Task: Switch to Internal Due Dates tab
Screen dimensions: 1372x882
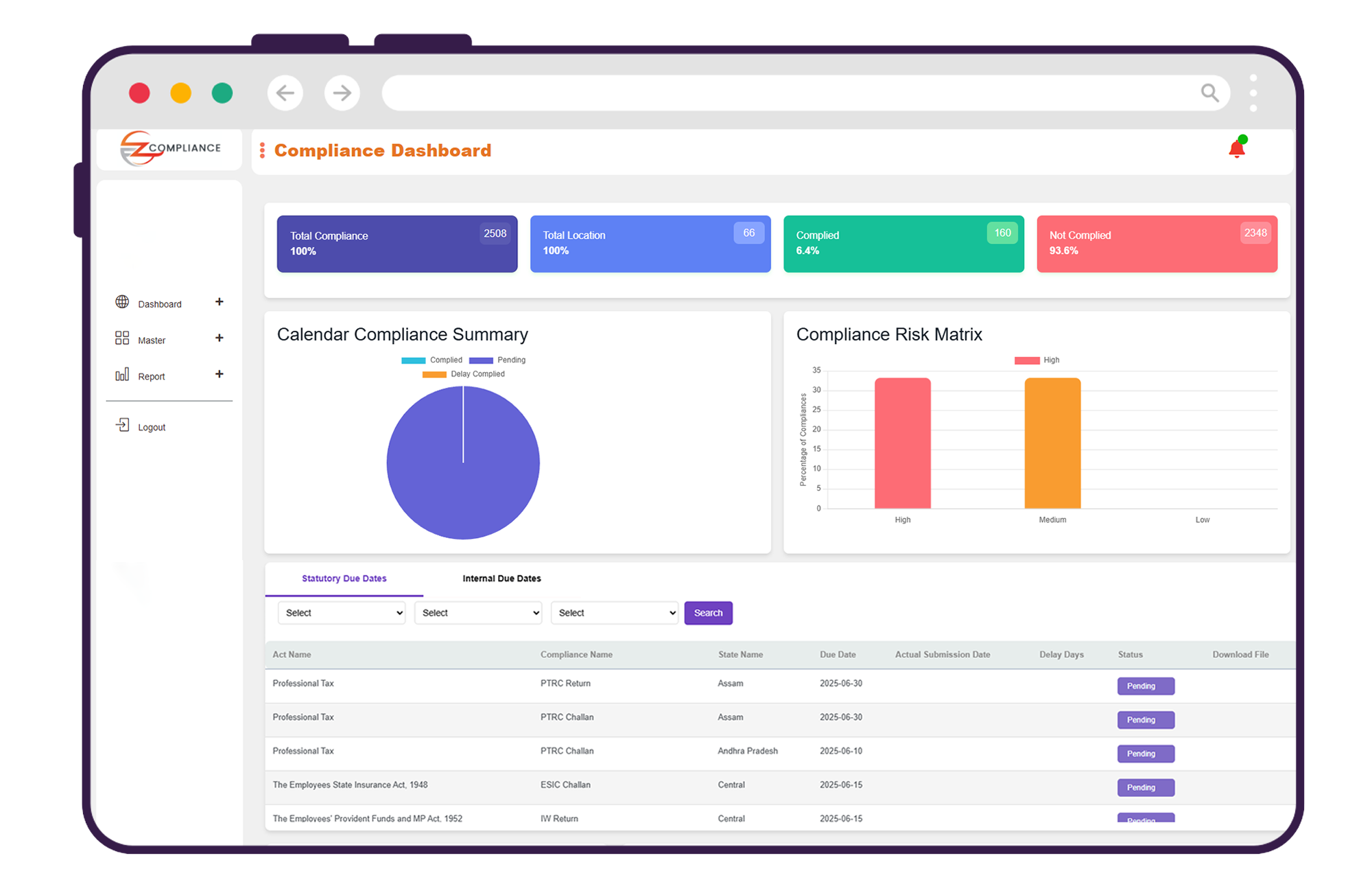Action: point(501,579)
